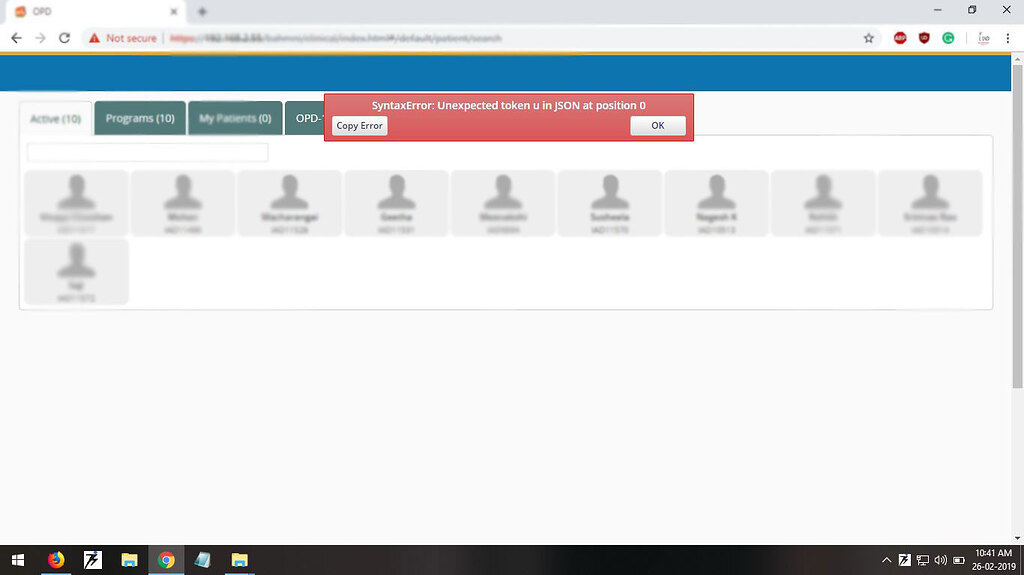
Task: Select the Nagesh K patient card
Action: tap(716, 203)
